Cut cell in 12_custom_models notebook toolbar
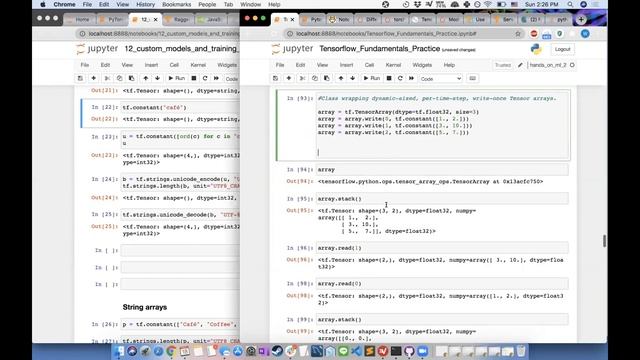 point(107,78)
